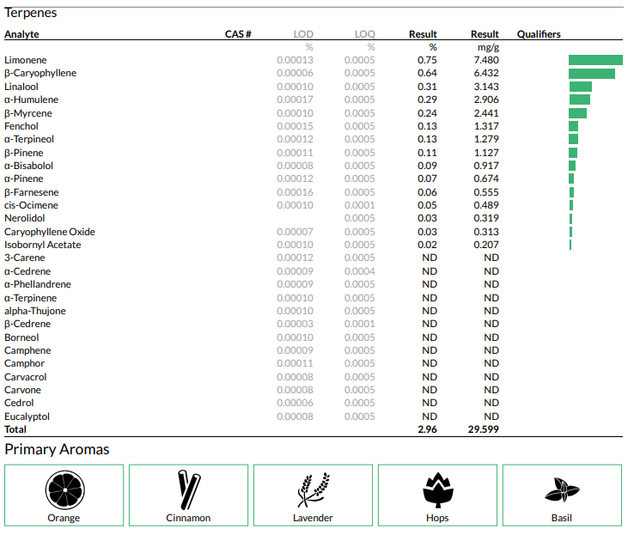
Task: Click the Analyte column header
Action: [x=22, y=34]
